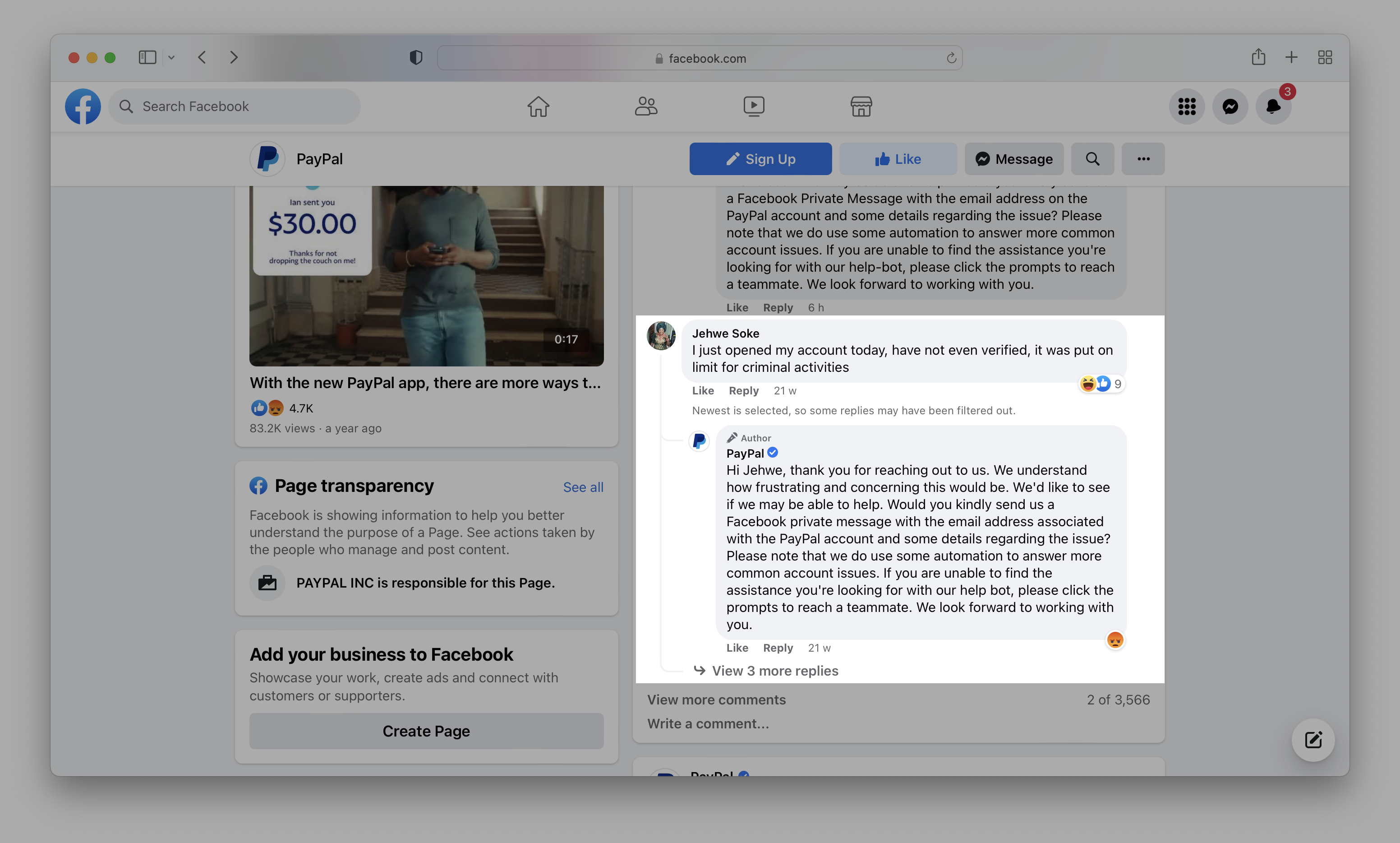1400x843 pixels.
Task: Open the sidebar dropdown chevron
Action: point(171,57)
